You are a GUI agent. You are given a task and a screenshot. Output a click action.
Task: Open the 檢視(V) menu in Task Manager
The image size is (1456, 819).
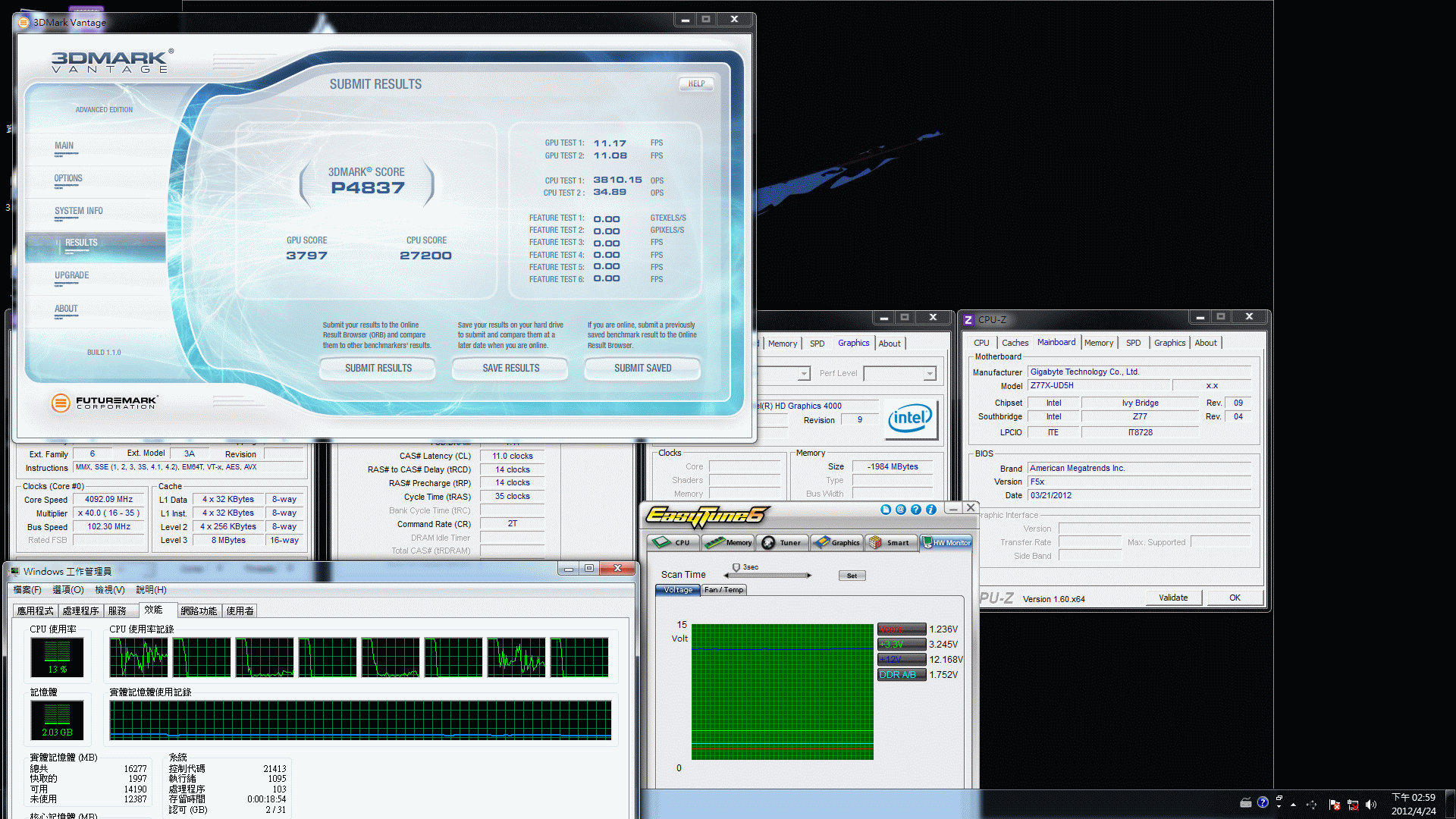[x=109, y=590]
